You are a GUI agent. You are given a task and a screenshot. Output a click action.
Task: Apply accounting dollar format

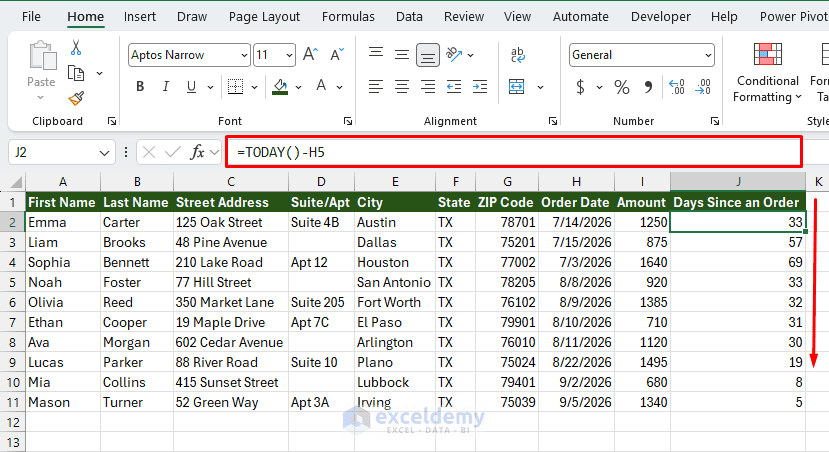(580, 87)
